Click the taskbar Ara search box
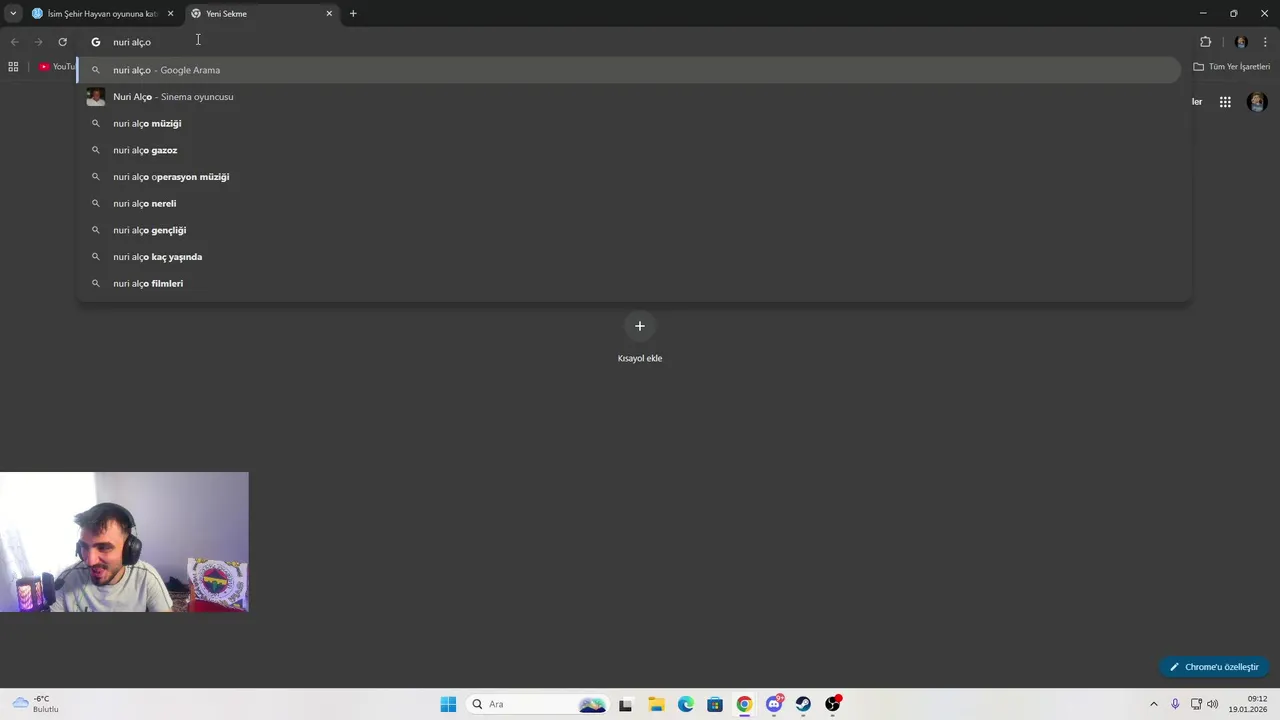This screenshot has width=1280, height=720. pyautogui.click(x=537, y=704)
